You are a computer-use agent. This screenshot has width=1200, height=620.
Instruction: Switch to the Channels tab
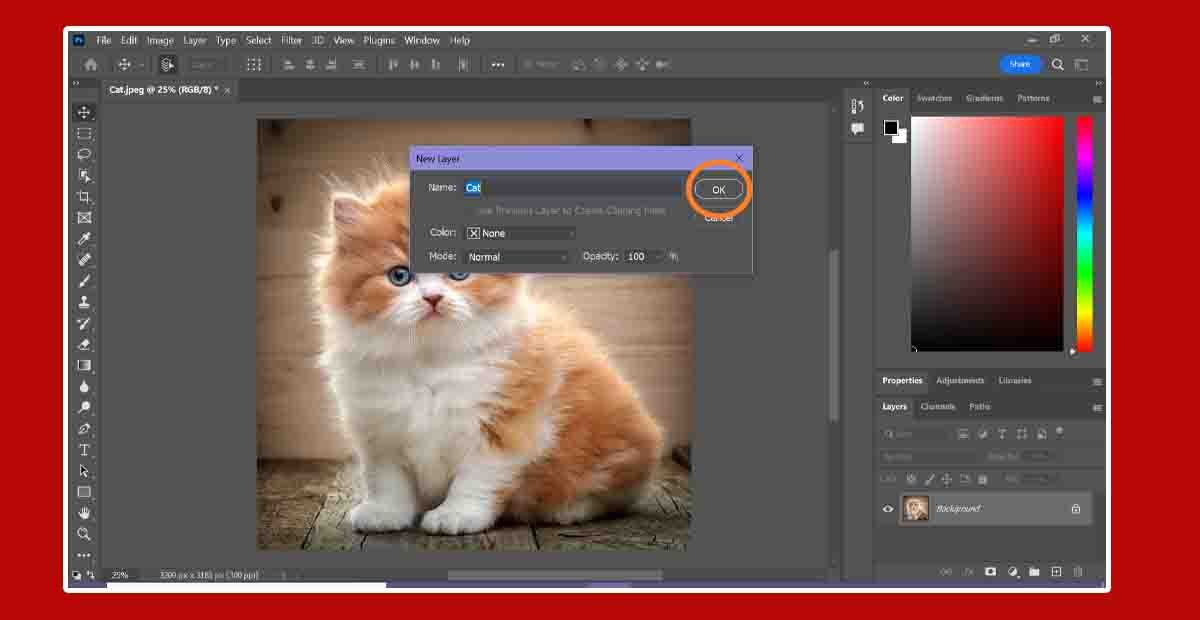(938, 407)
